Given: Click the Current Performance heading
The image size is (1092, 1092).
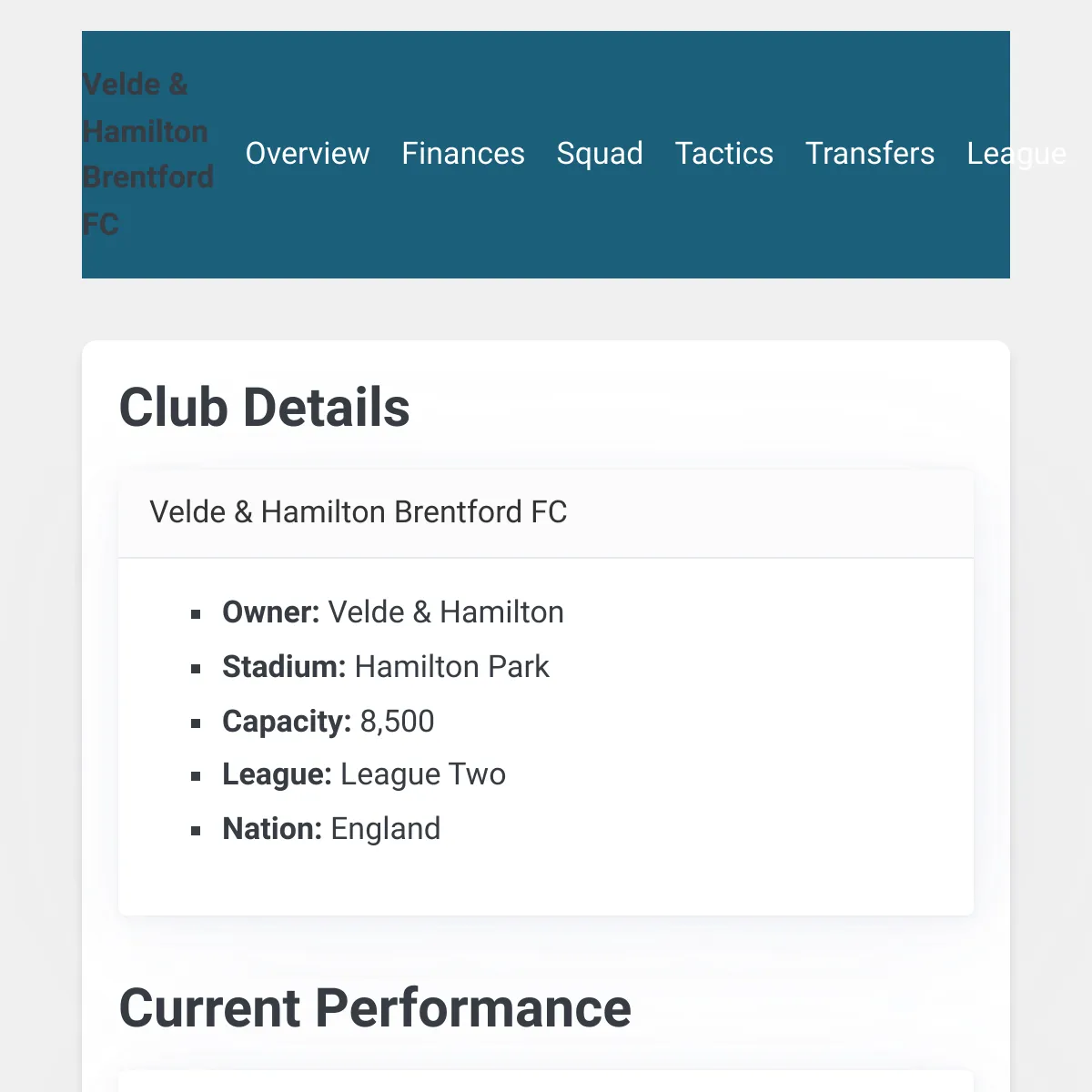Looking at the screenshot, I should coord(375,1008).
